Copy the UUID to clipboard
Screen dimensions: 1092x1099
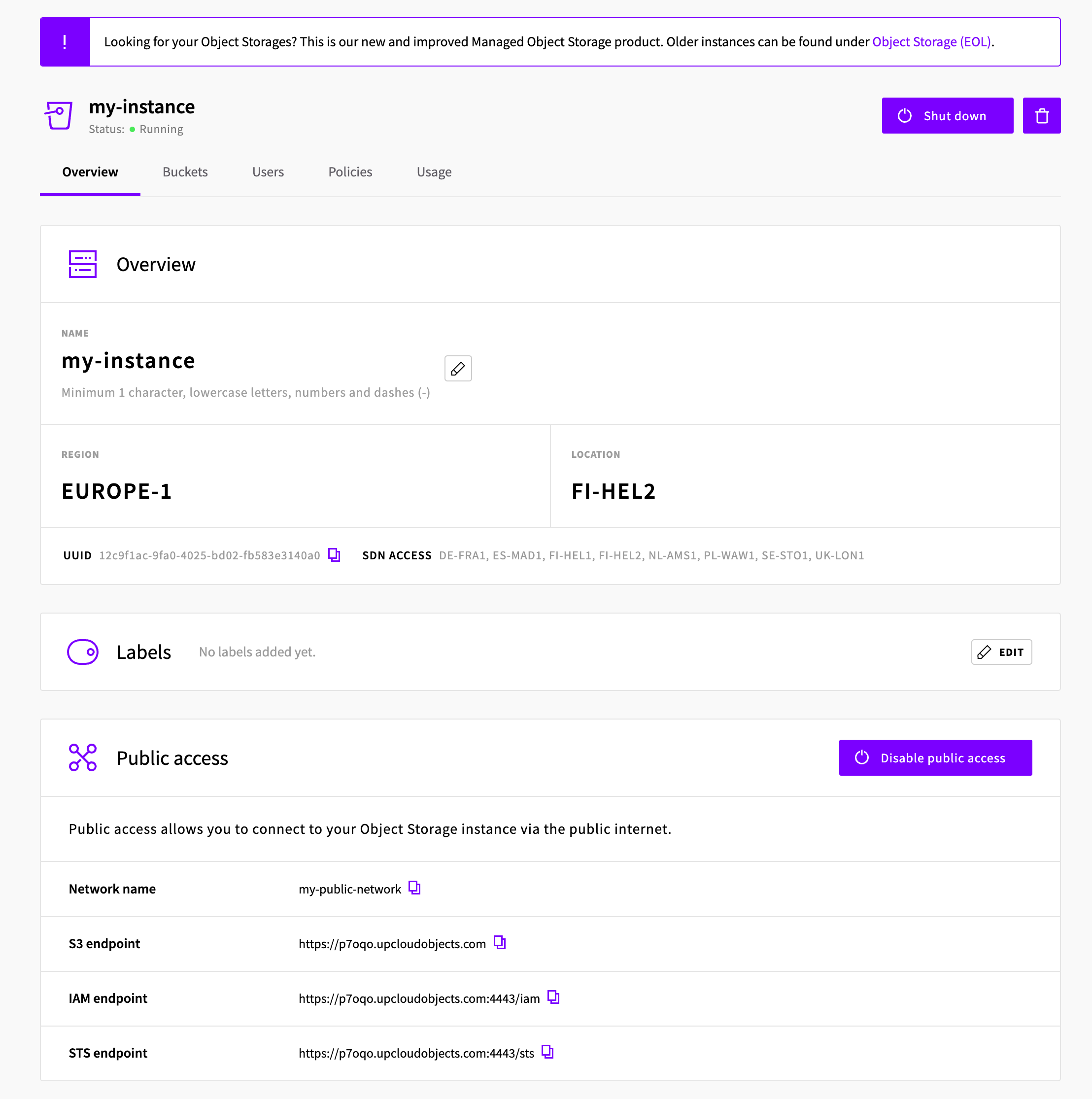[335, 555]
